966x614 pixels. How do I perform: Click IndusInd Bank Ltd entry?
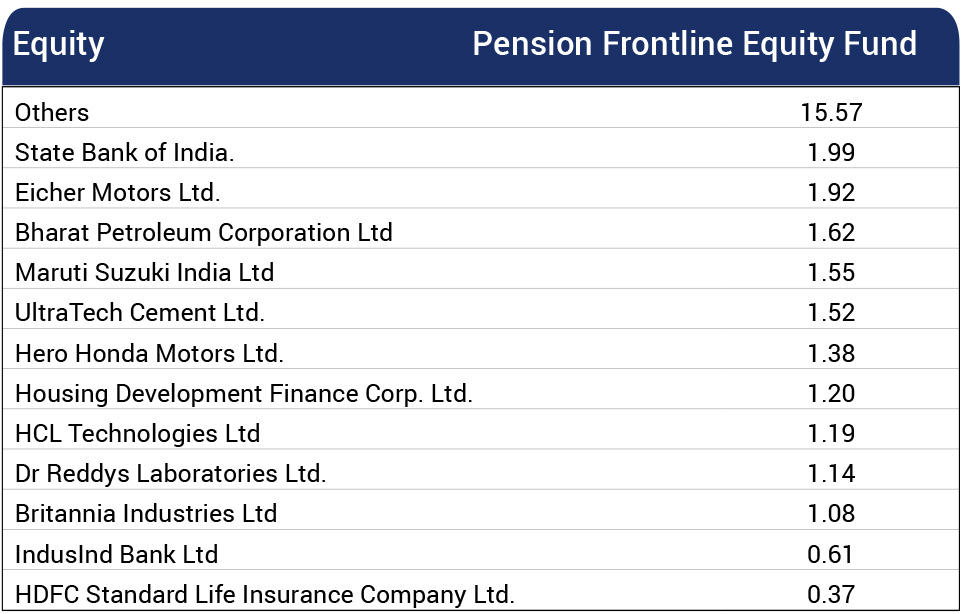116,554
